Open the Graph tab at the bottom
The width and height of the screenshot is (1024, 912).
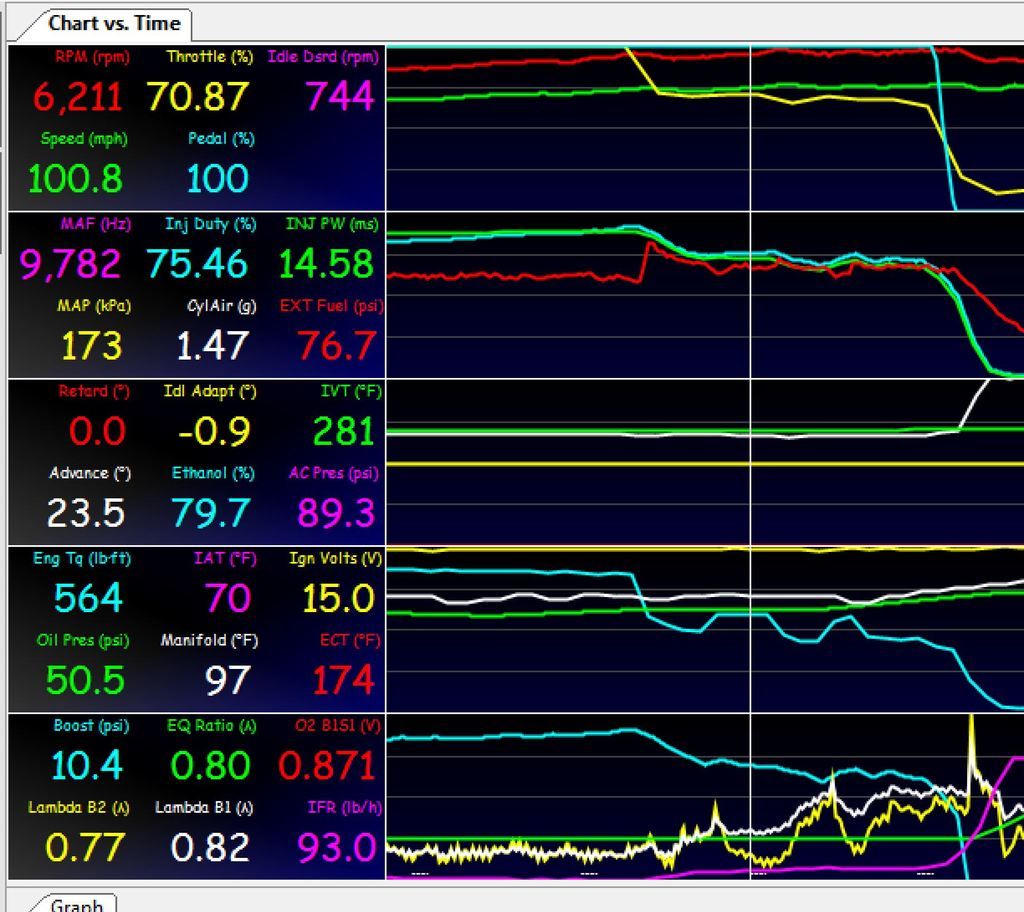pos(76,904)
